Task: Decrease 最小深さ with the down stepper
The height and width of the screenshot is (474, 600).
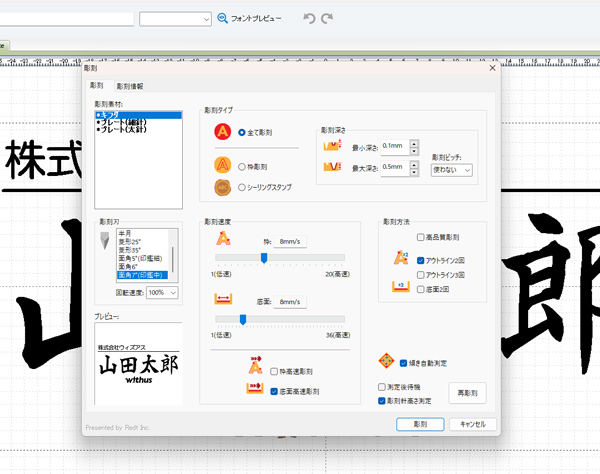Action: pyautogui.click(x=414, y=151)
